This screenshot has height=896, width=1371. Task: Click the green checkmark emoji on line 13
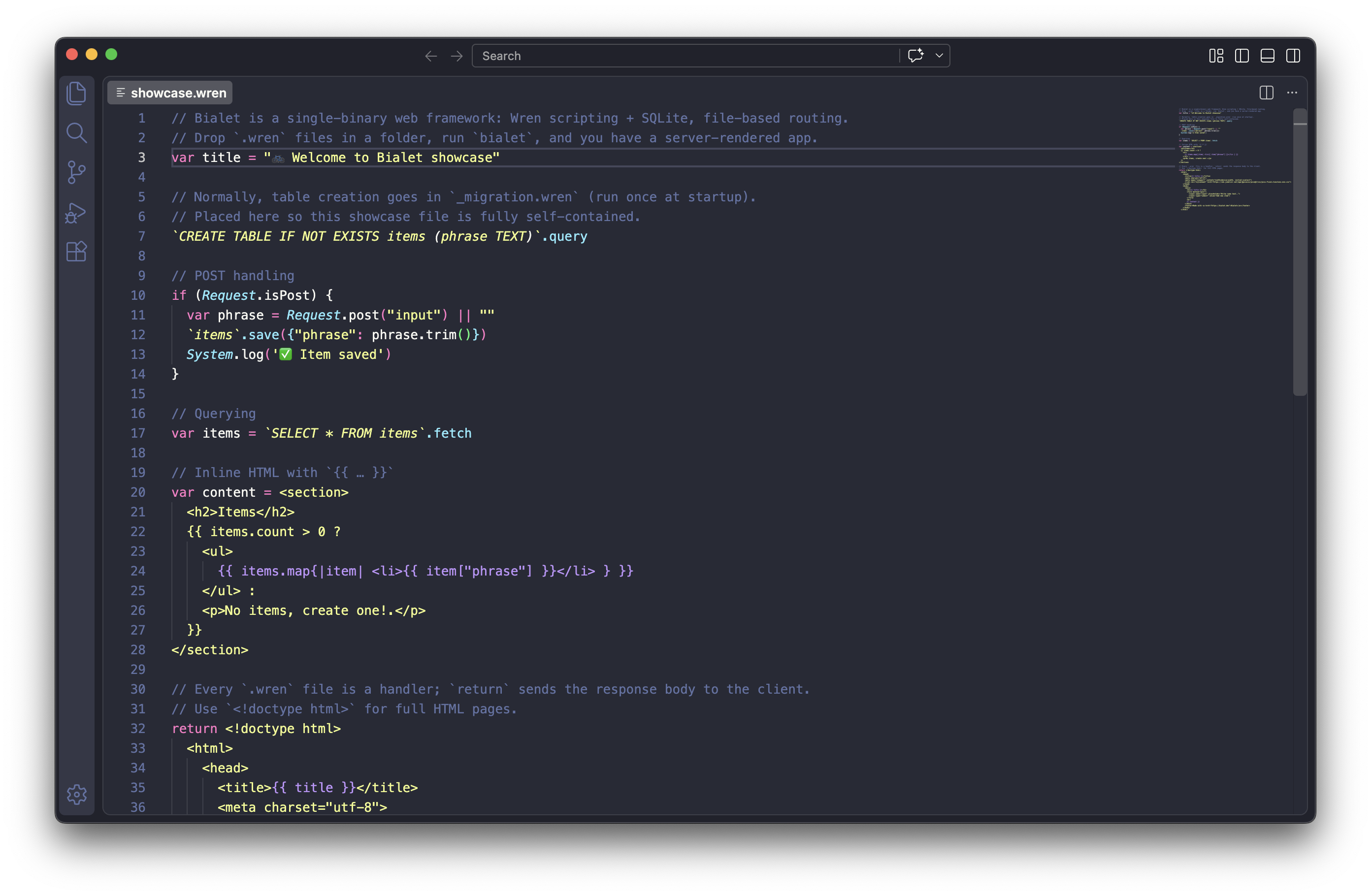[285, 355]
